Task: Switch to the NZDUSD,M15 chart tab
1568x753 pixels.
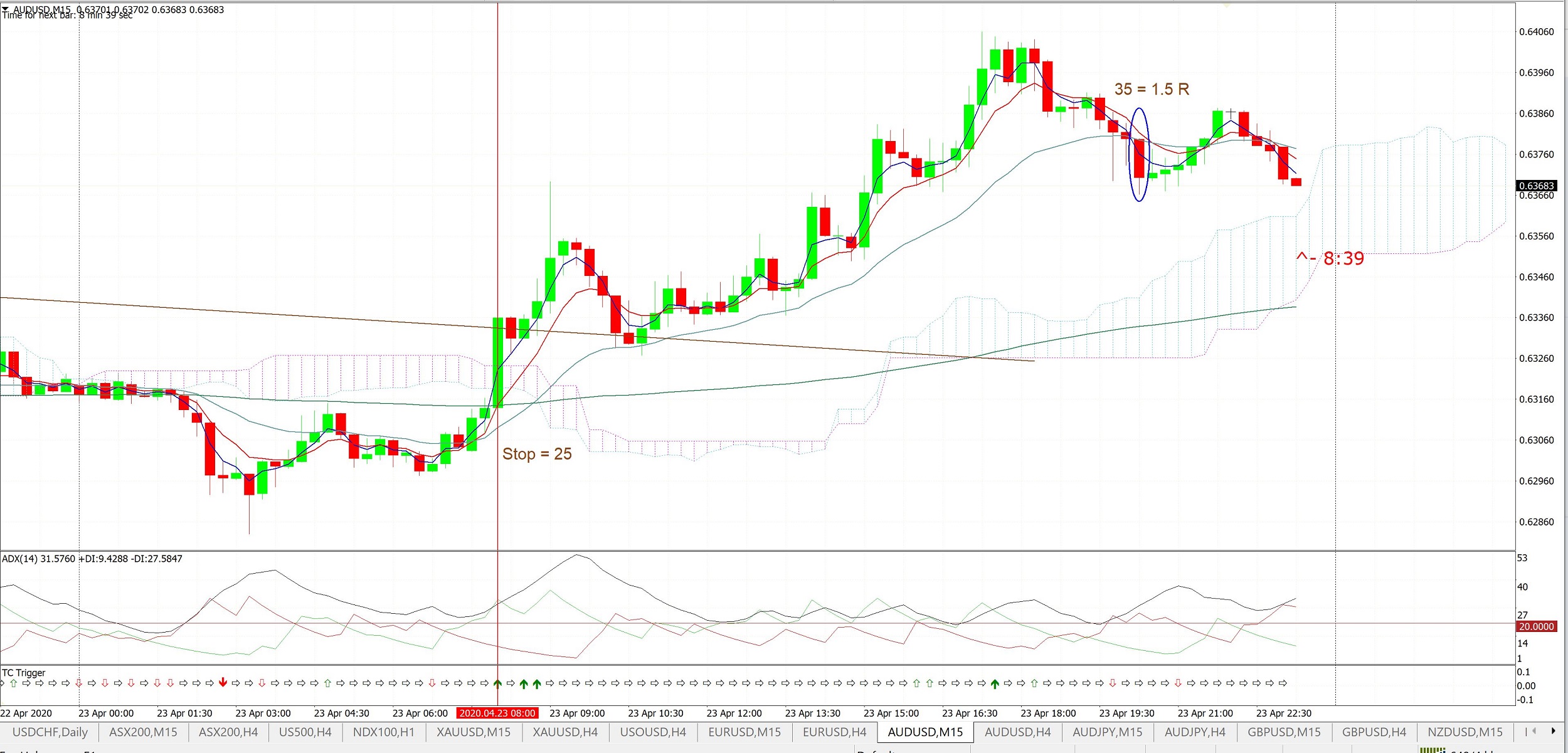Action: click(x=1465, y=732)
